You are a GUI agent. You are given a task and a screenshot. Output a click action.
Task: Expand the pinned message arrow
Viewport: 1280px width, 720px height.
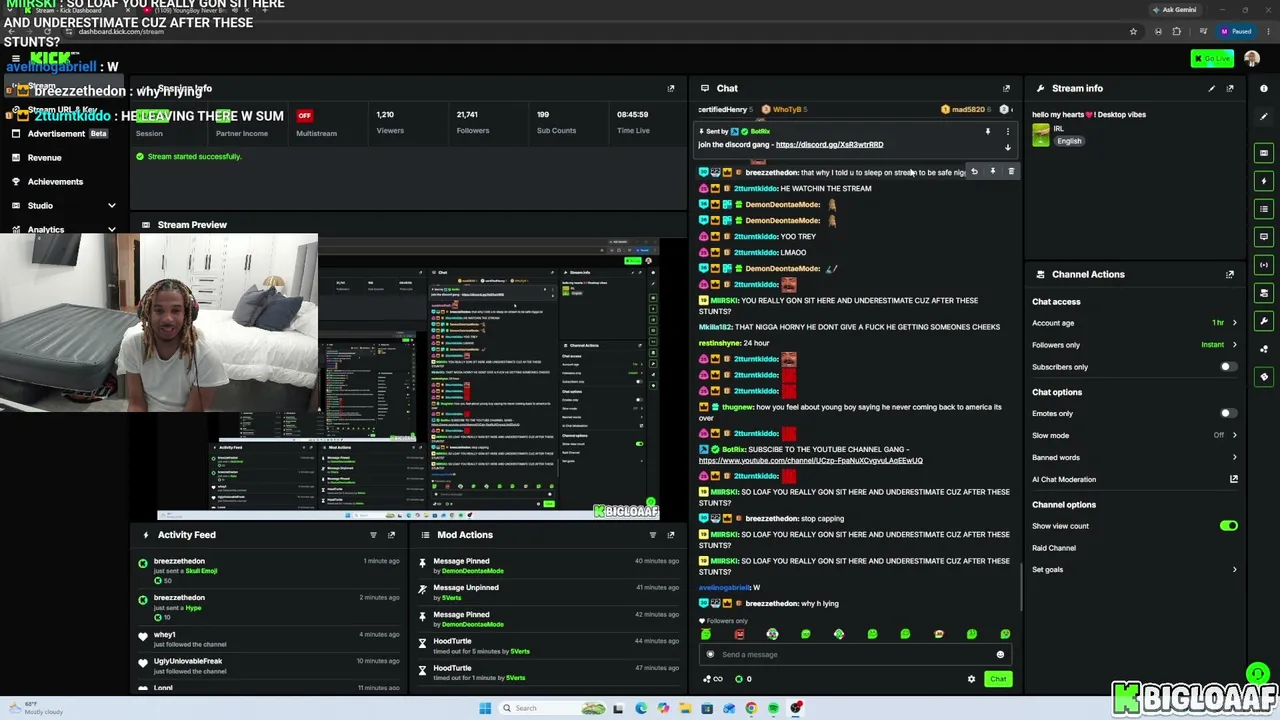tap(1008, 148)
